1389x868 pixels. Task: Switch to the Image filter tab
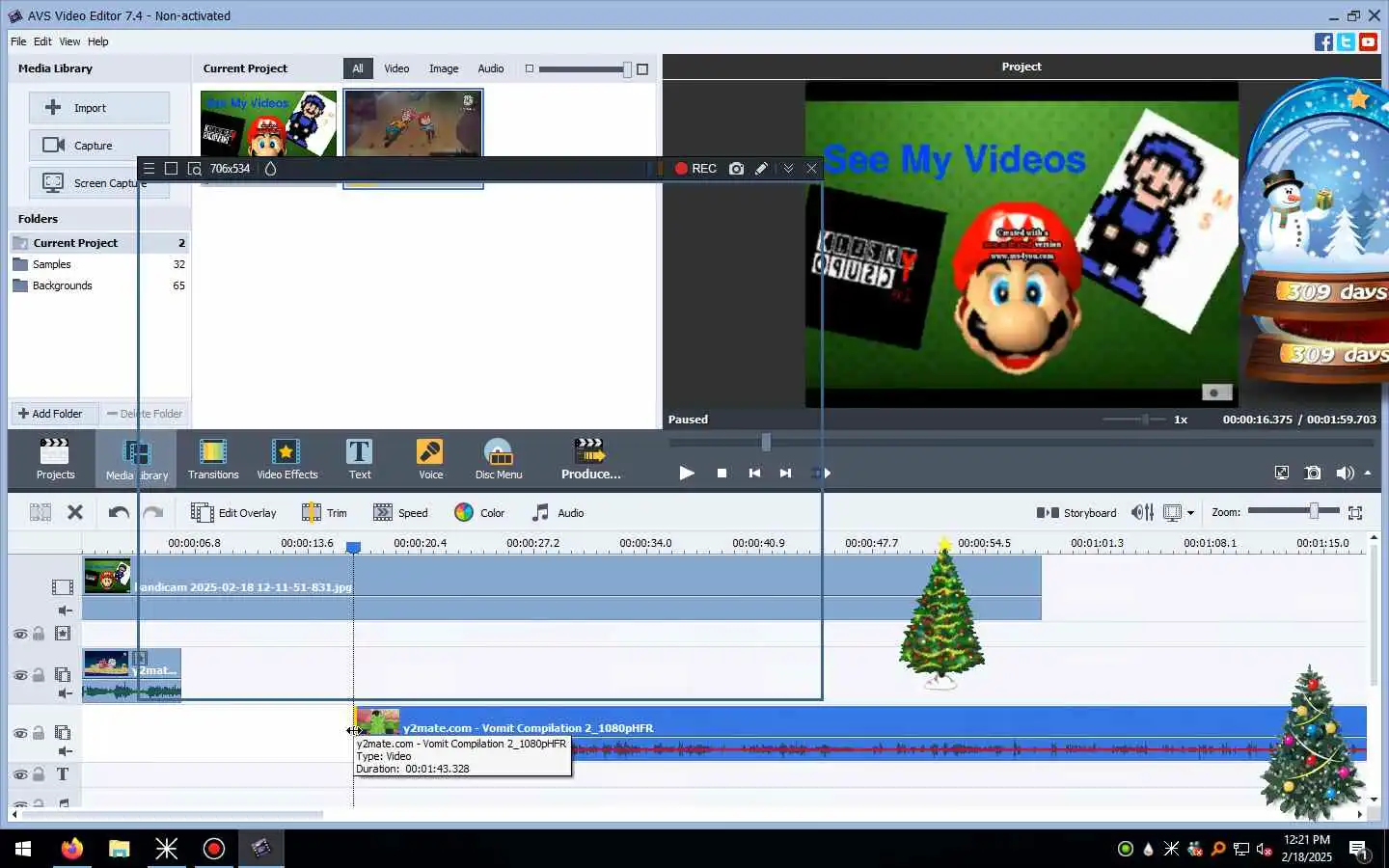(x=444, y=68)
